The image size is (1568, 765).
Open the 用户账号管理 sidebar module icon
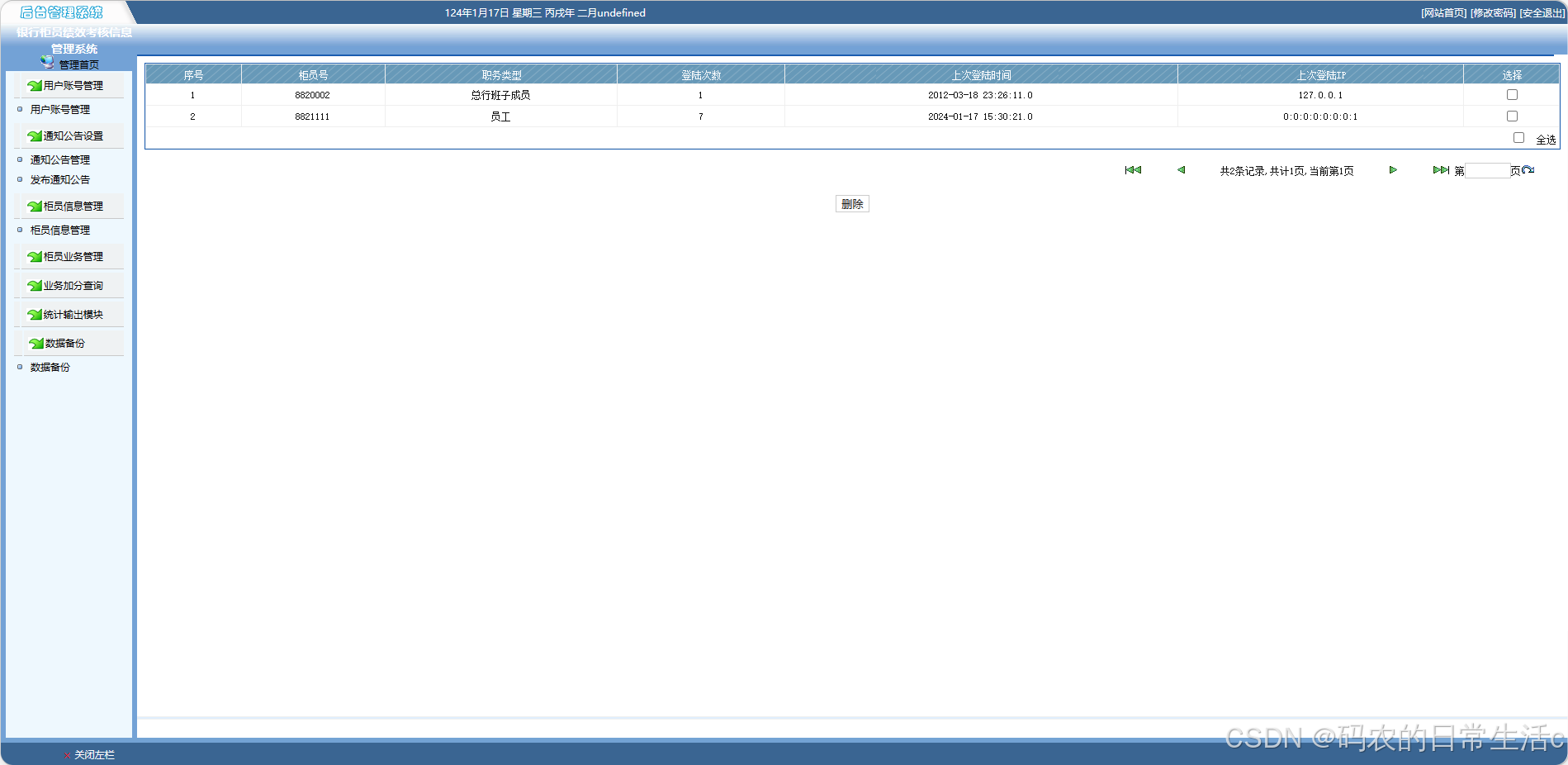[x=34, y=85]
